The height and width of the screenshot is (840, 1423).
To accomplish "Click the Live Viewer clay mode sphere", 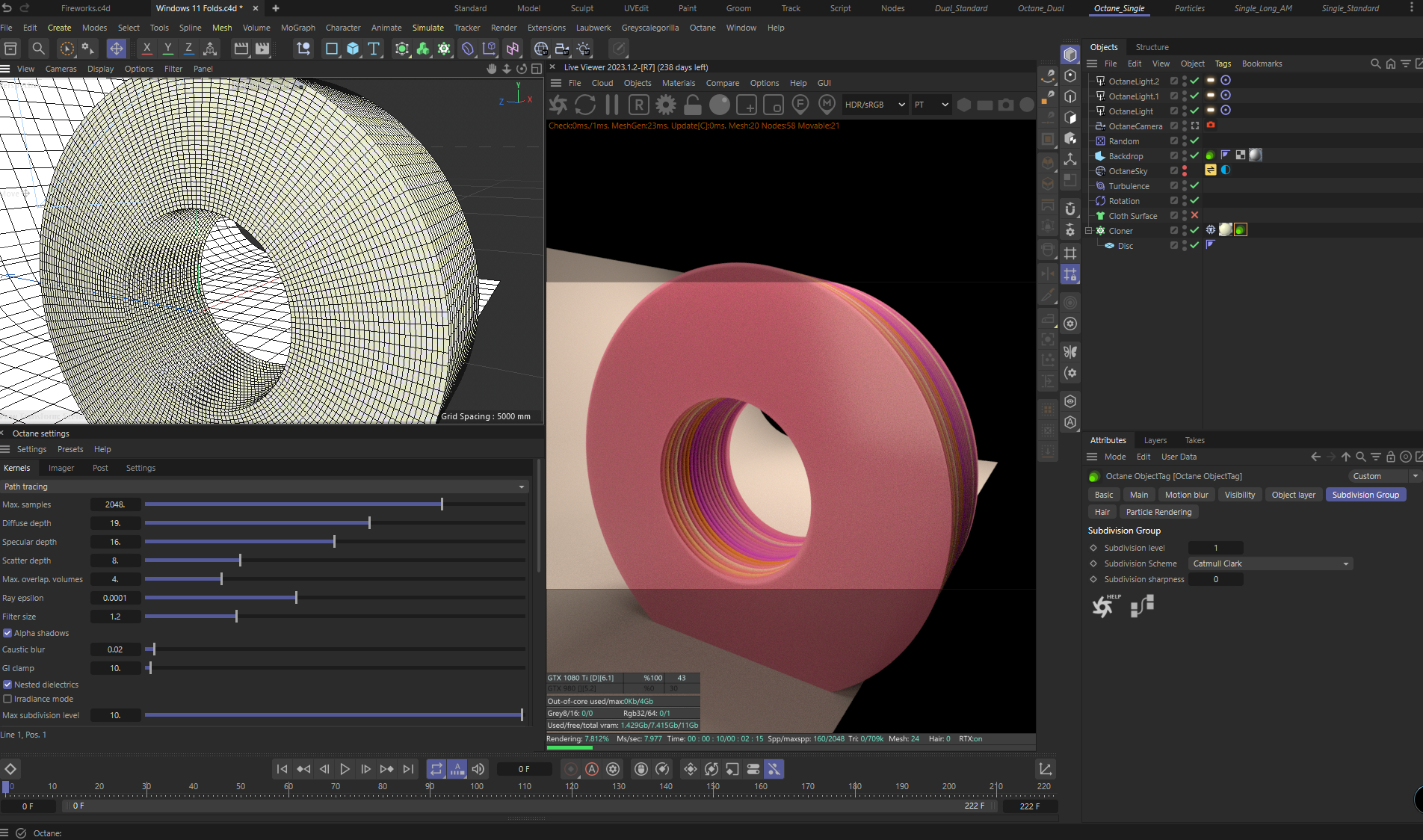I will (719, 105).
